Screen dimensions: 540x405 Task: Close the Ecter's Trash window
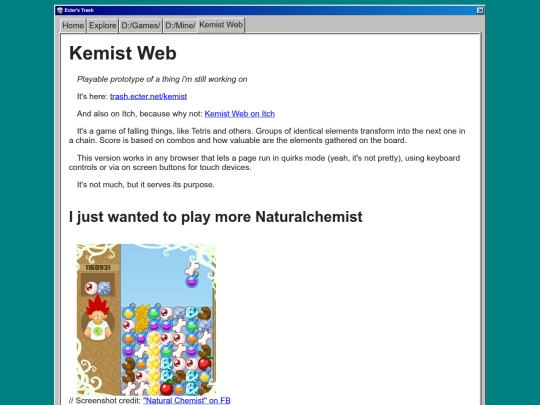coord(480,10)
